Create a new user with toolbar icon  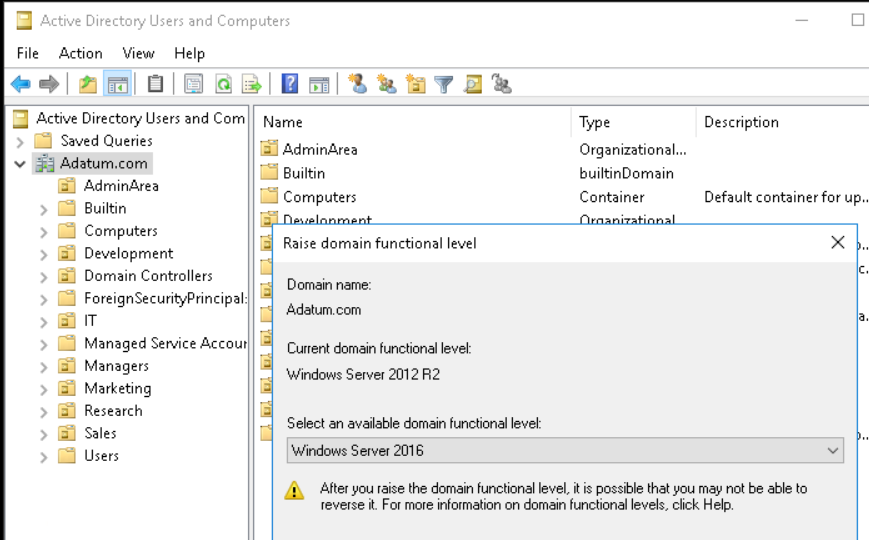(357, 84)
